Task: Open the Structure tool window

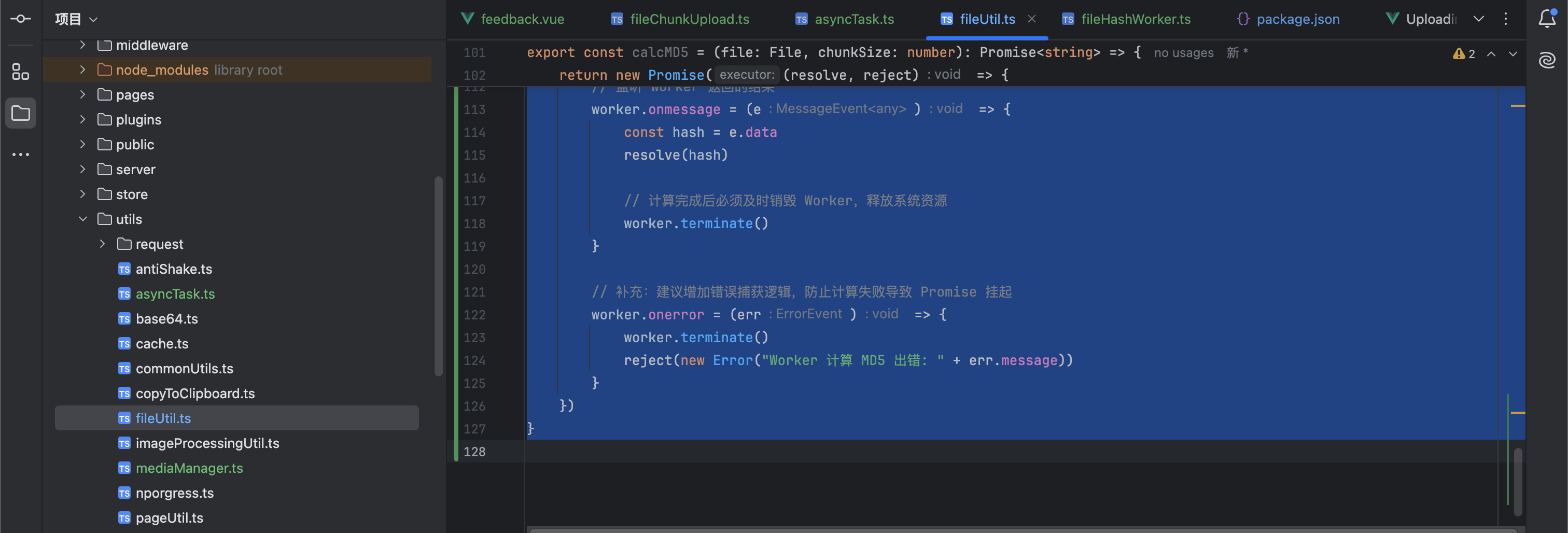Action: 20,72
